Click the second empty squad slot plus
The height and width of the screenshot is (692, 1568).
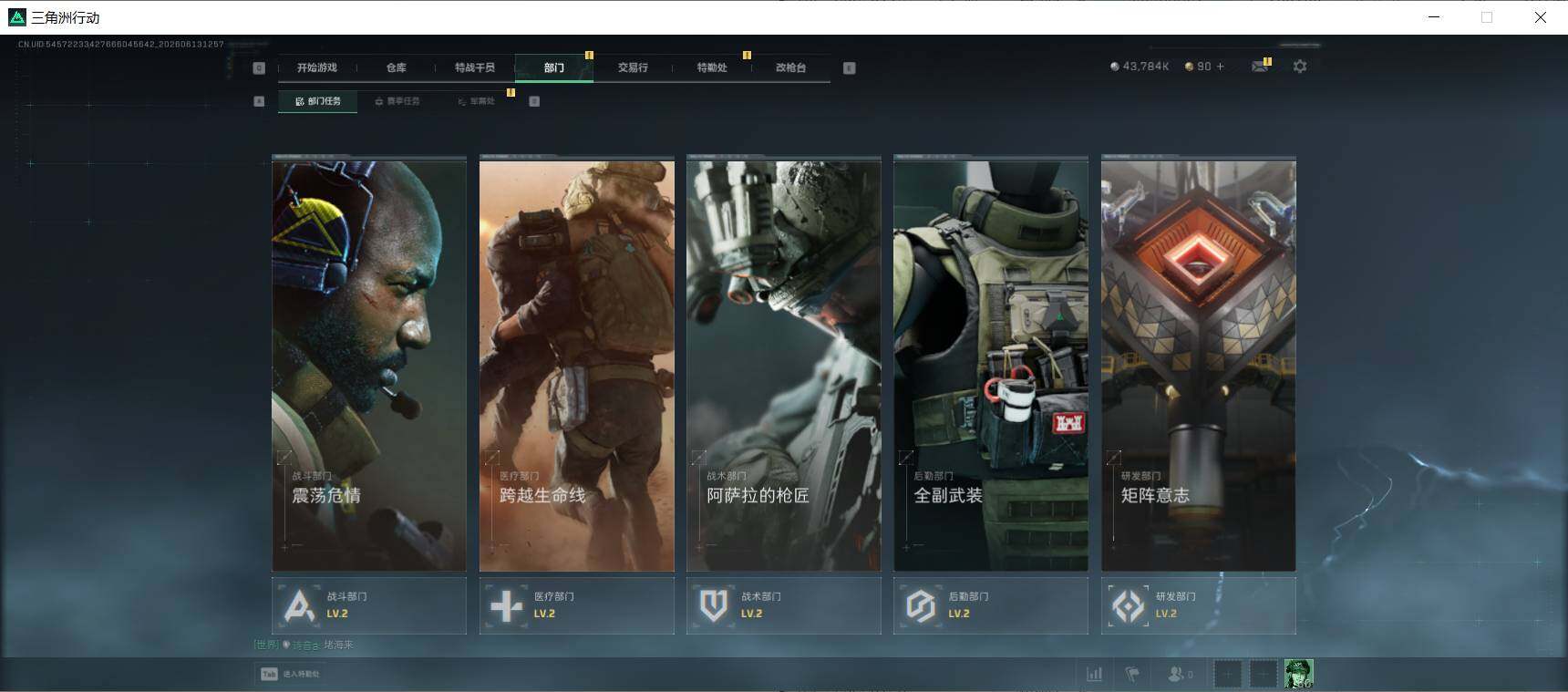click(x=1263, y=675)
